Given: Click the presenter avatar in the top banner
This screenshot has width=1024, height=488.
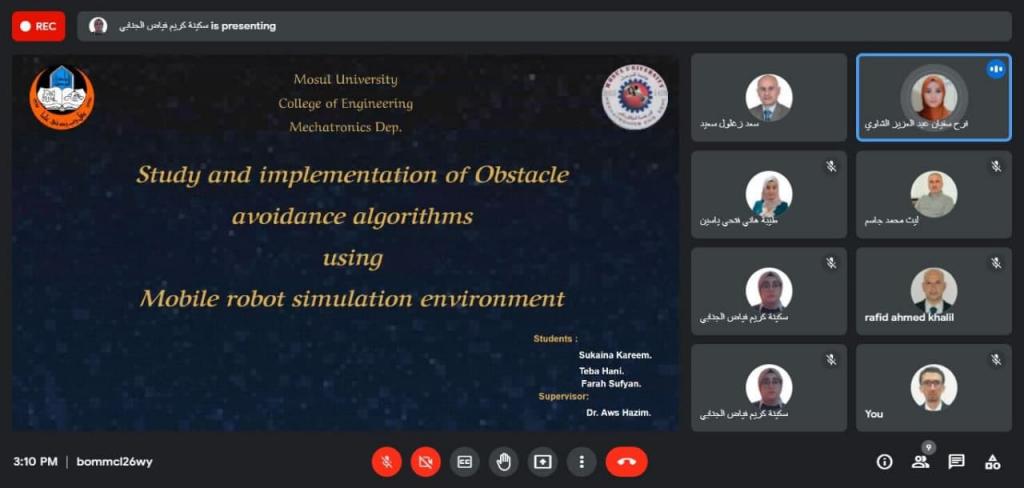Looking at the screenshot, I should click(98, 26).
